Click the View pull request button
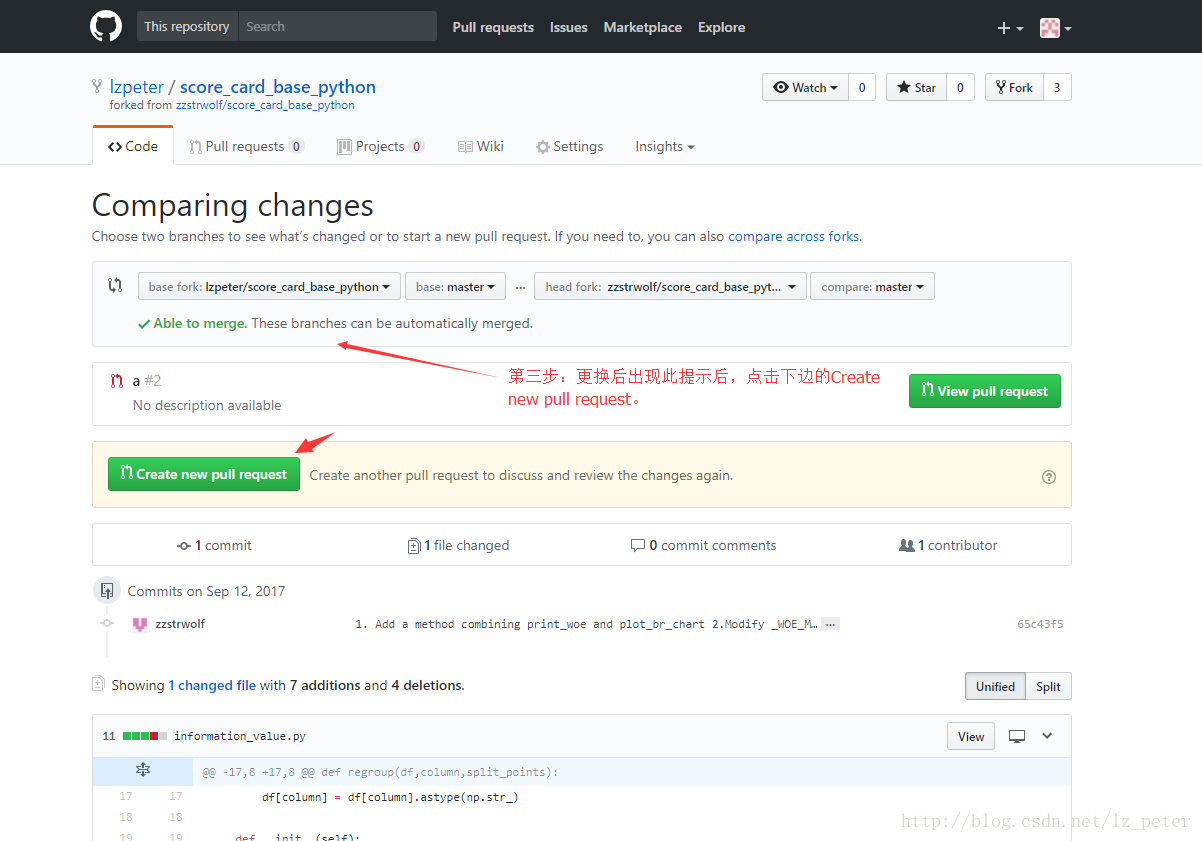This screenshot has width=1202, height=841. [985, 391]
